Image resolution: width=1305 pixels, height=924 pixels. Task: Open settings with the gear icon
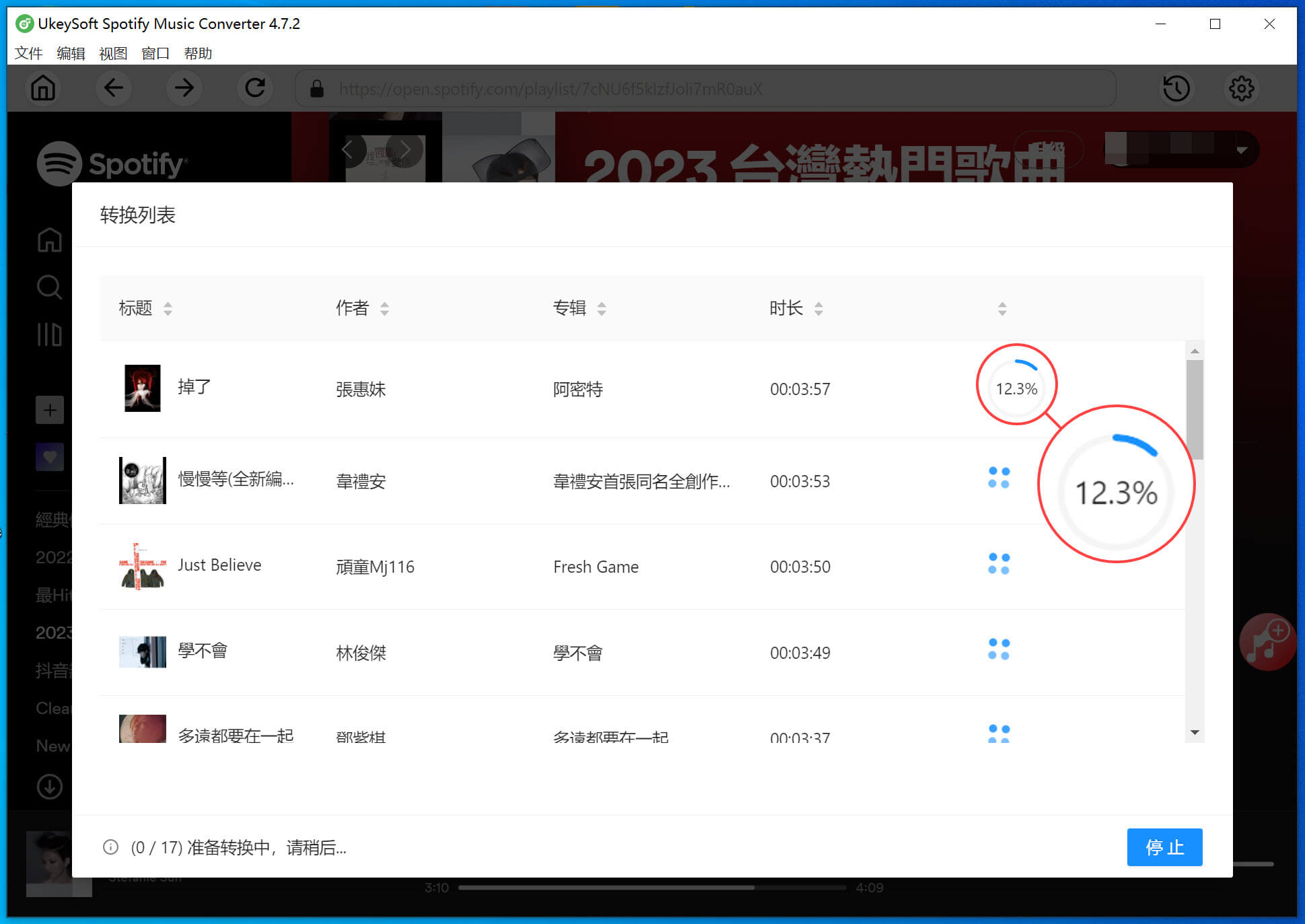[1241, 88]
